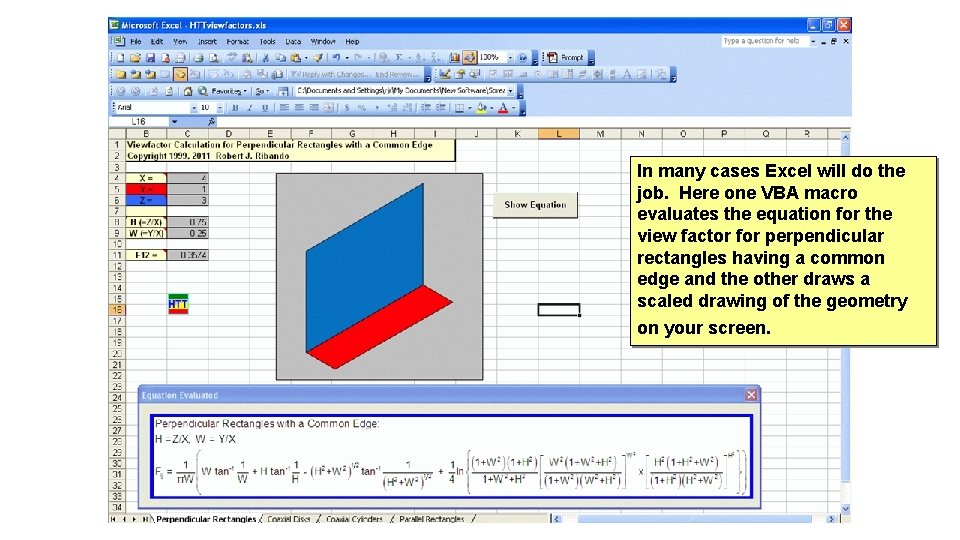Image resolution: width=960 pixels, height=540 pixels.
Task: Sort descending with Z-A icon
Action: pos(434,58)
